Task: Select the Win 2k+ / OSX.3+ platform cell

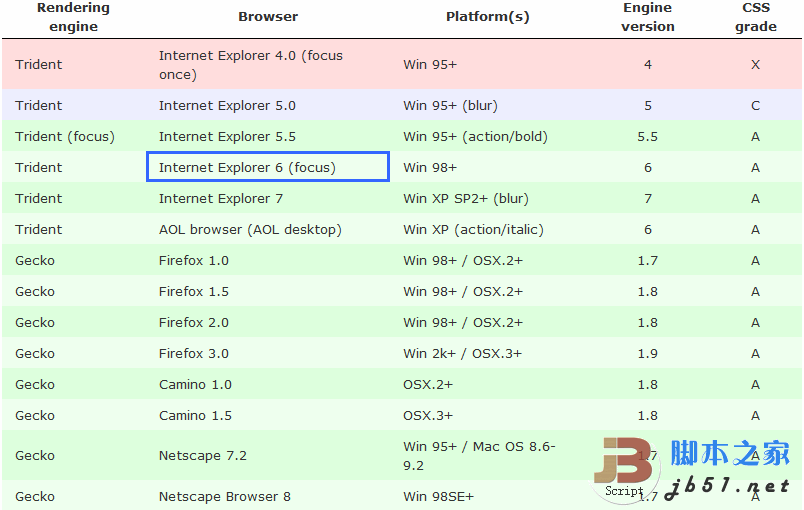Action: 488,353
